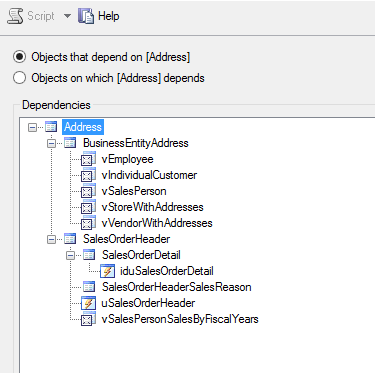Select vIndividualCustomer in dependencies tree

tap(149, 175)
